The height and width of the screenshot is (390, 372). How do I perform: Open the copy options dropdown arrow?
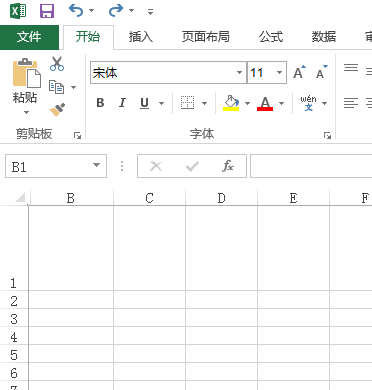[73, 87]
